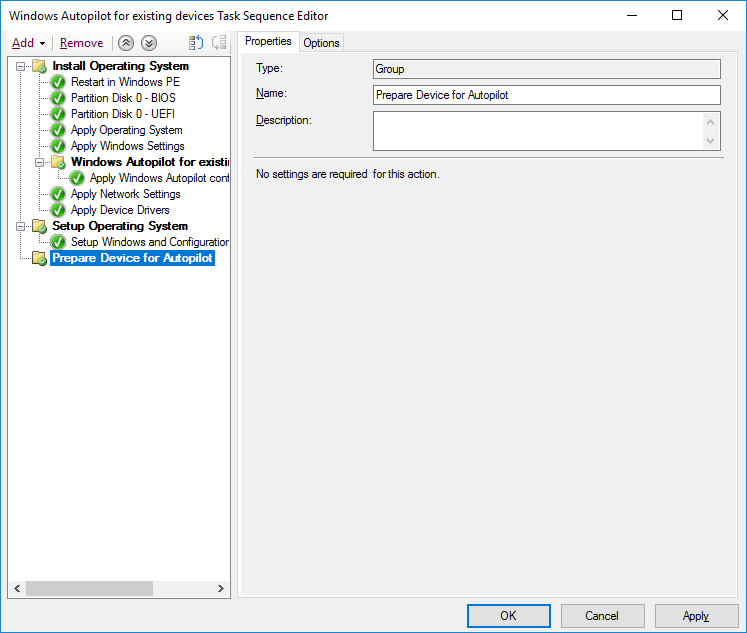The image size is (747, 633).
Task: Switch to the Properties tab
Action: (x=268, y=41)
